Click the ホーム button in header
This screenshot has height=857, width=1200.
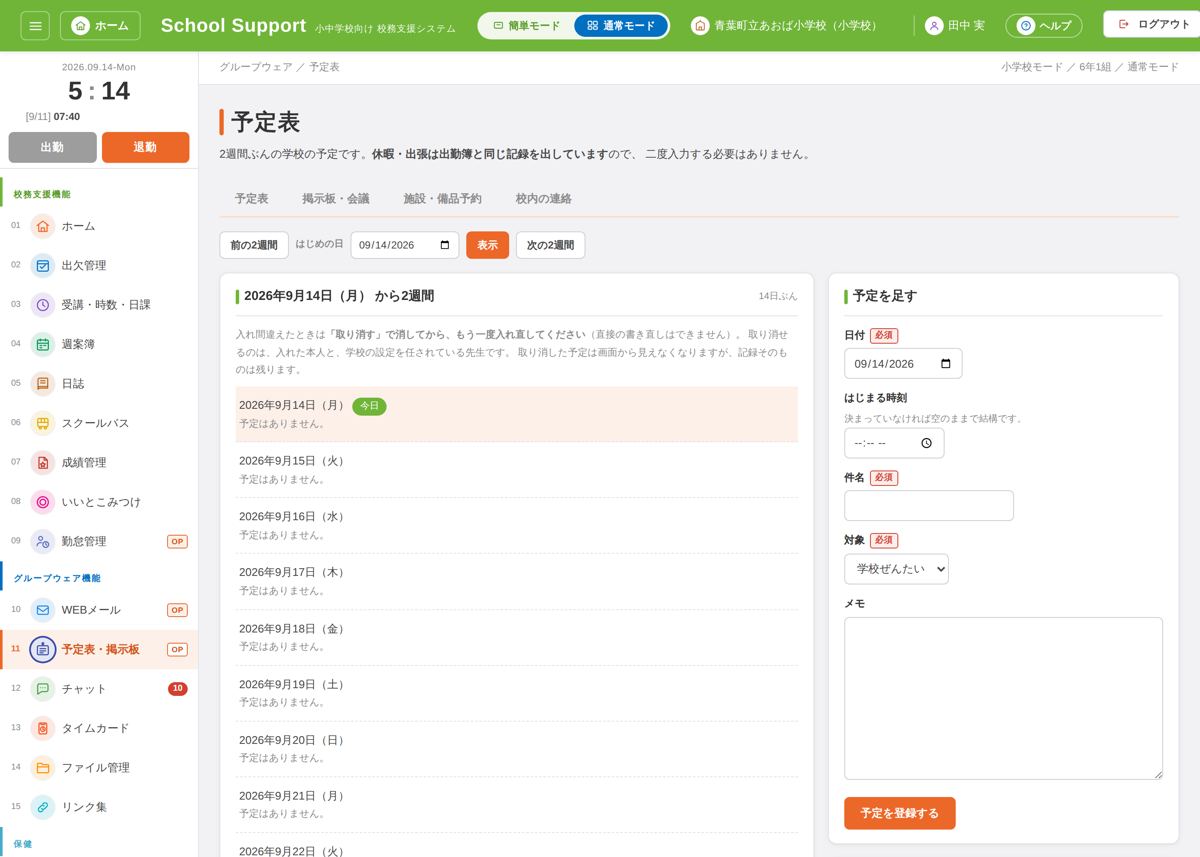[x=100, y=25]
